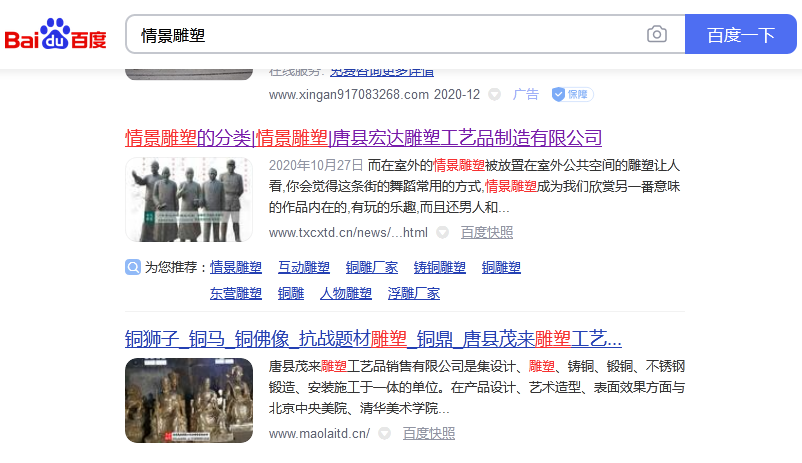Click the www.maolaitd.cn/ URL text
The image size is (802, 463).
tap(319, 434)
